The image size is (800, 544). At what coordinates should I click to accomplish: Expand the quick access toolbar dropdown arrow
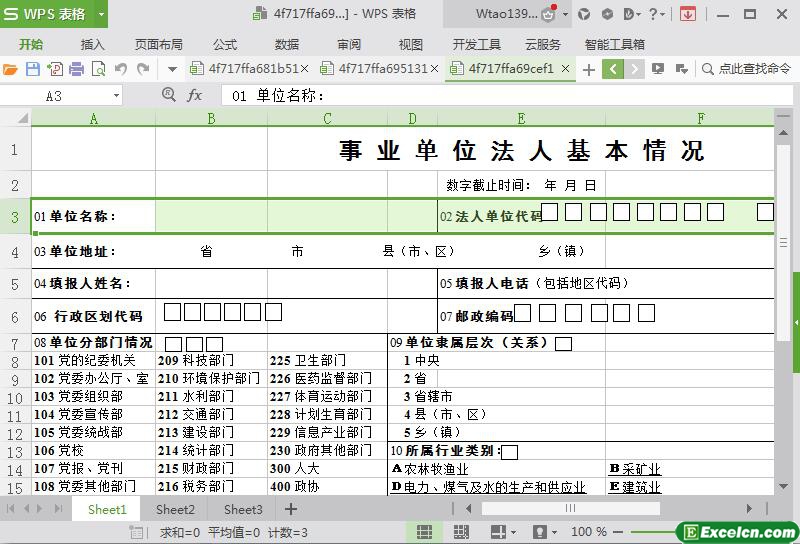172,69
